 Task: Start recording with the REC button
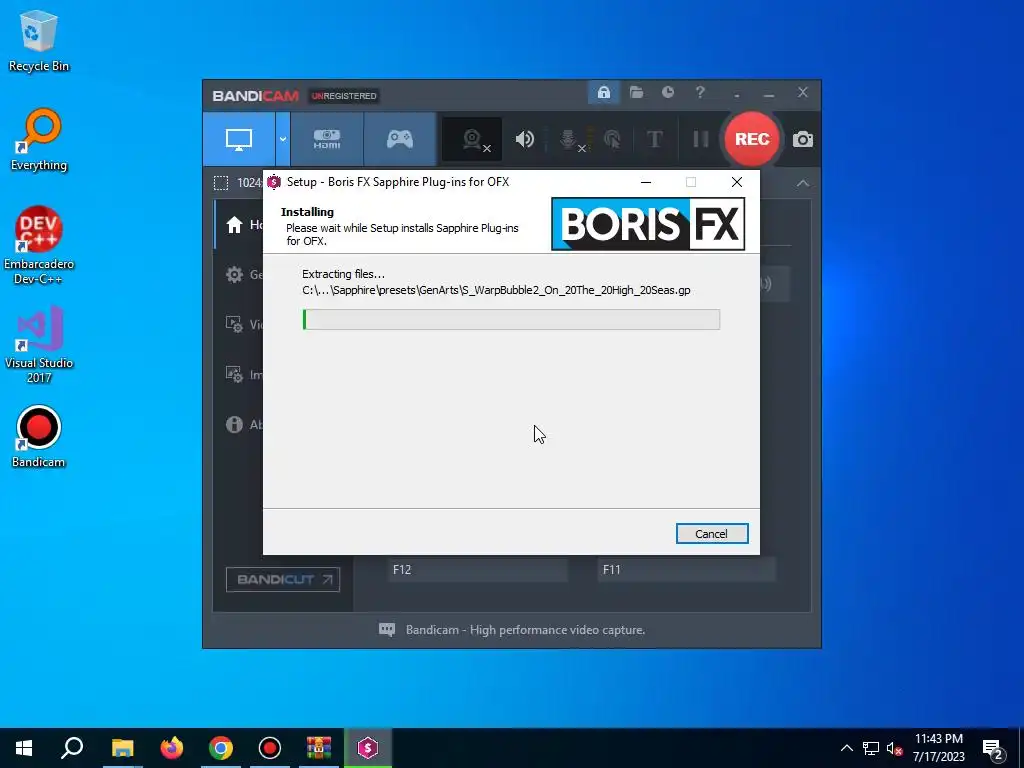pyautogui.click(x=752, y=139)
